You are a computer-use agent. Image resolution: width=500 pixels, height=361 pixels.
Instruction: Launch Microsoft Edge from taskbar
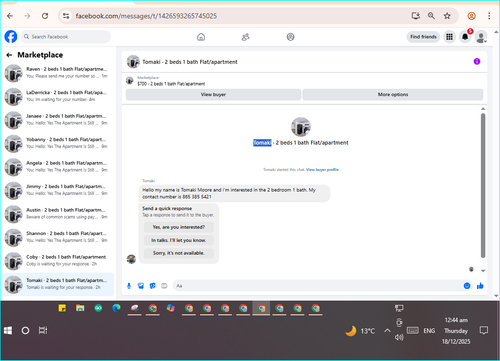pos(116,308)
